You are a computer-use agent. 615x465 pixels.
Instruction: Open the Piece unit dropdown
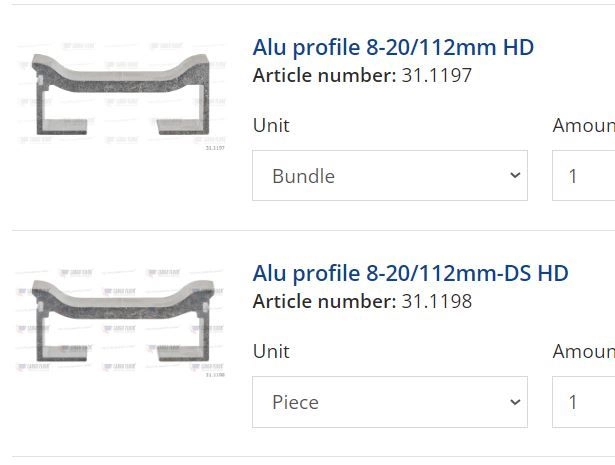pos(390,402)
